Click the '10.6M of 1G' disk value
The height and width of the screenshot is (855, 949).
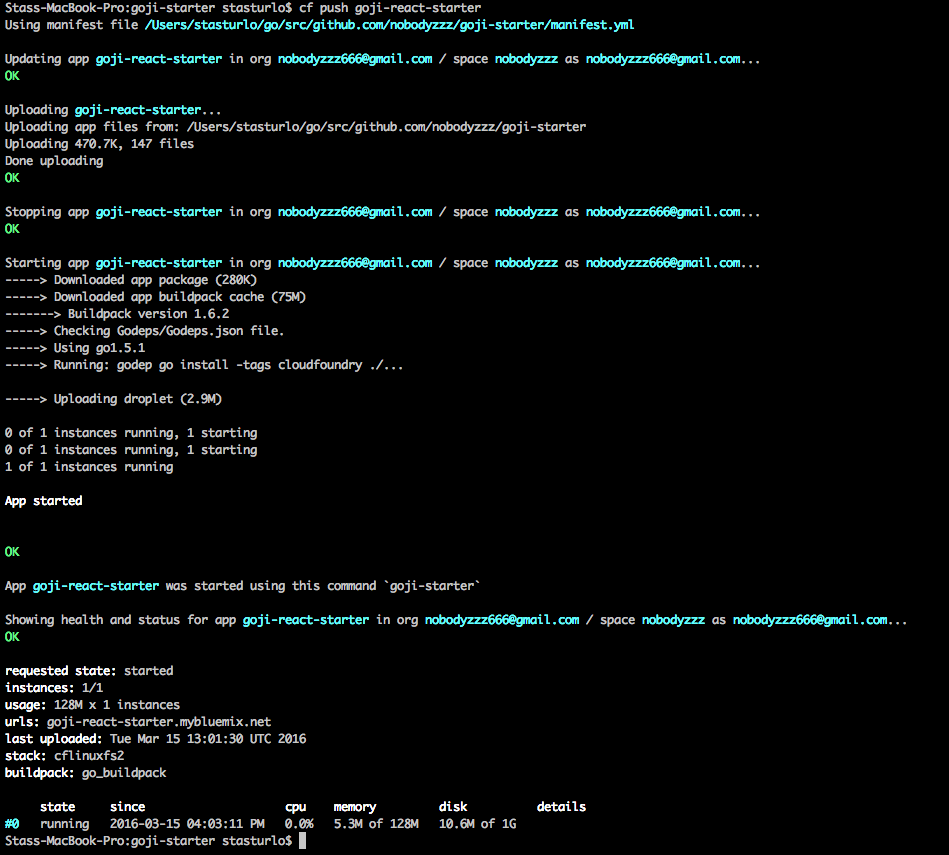pos(478,824)
